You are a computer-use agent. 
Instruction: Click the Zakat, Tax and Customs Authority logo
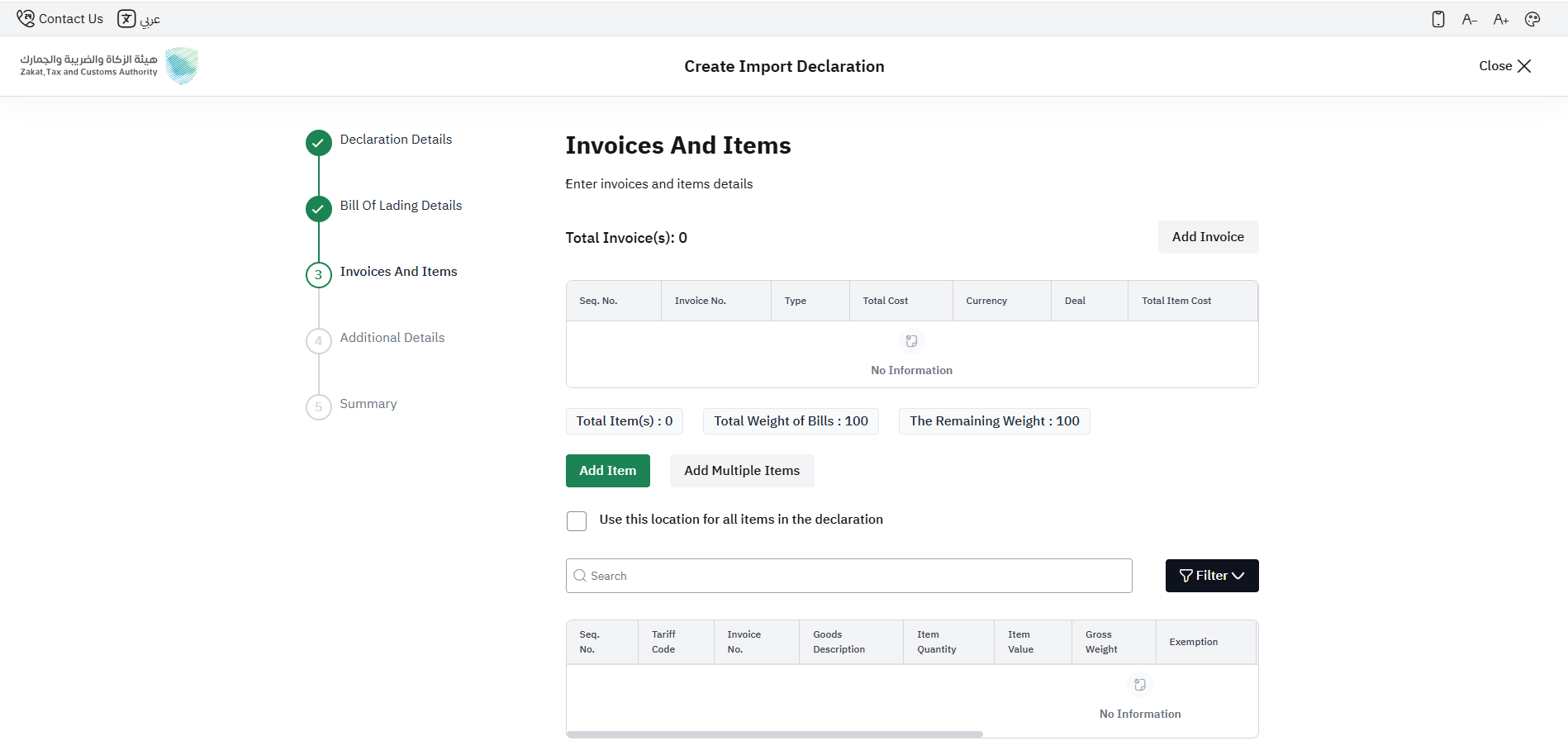[x=109, y=66]
